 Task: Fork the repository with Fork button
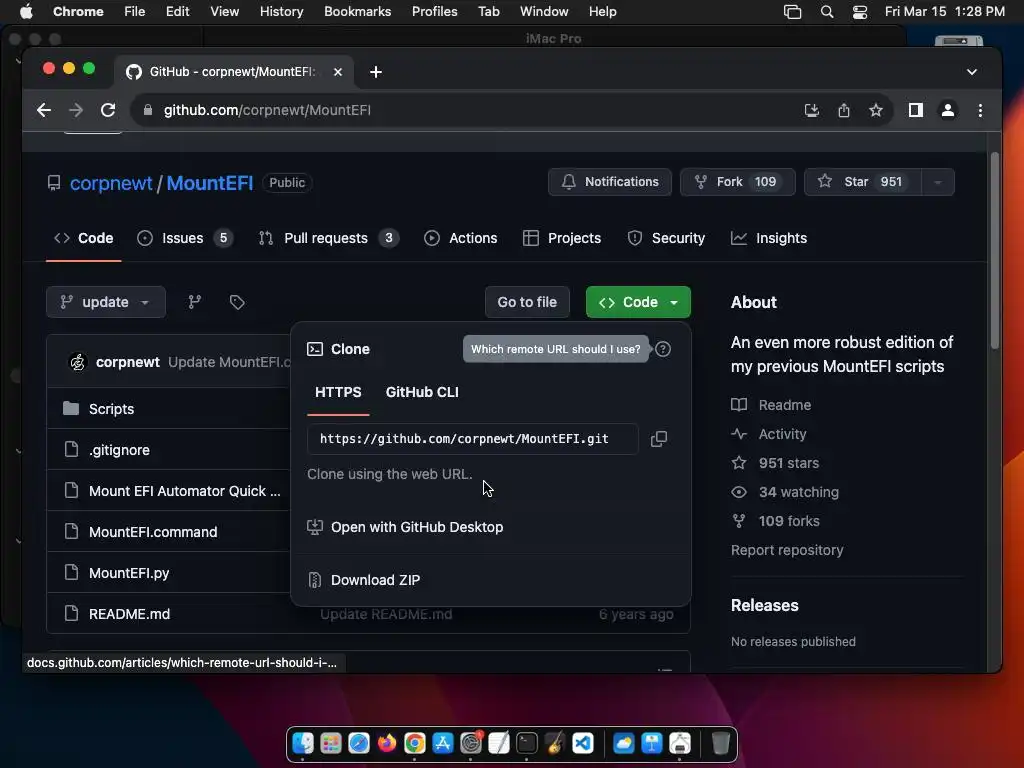point(738,182)
